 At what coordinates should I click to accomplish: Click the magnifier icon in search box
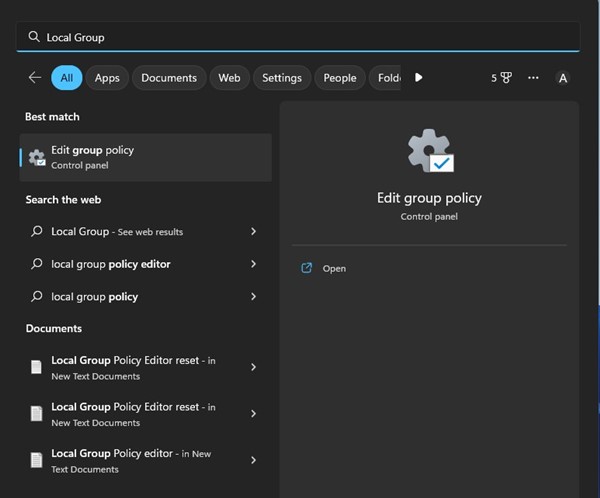click(34, 37)
